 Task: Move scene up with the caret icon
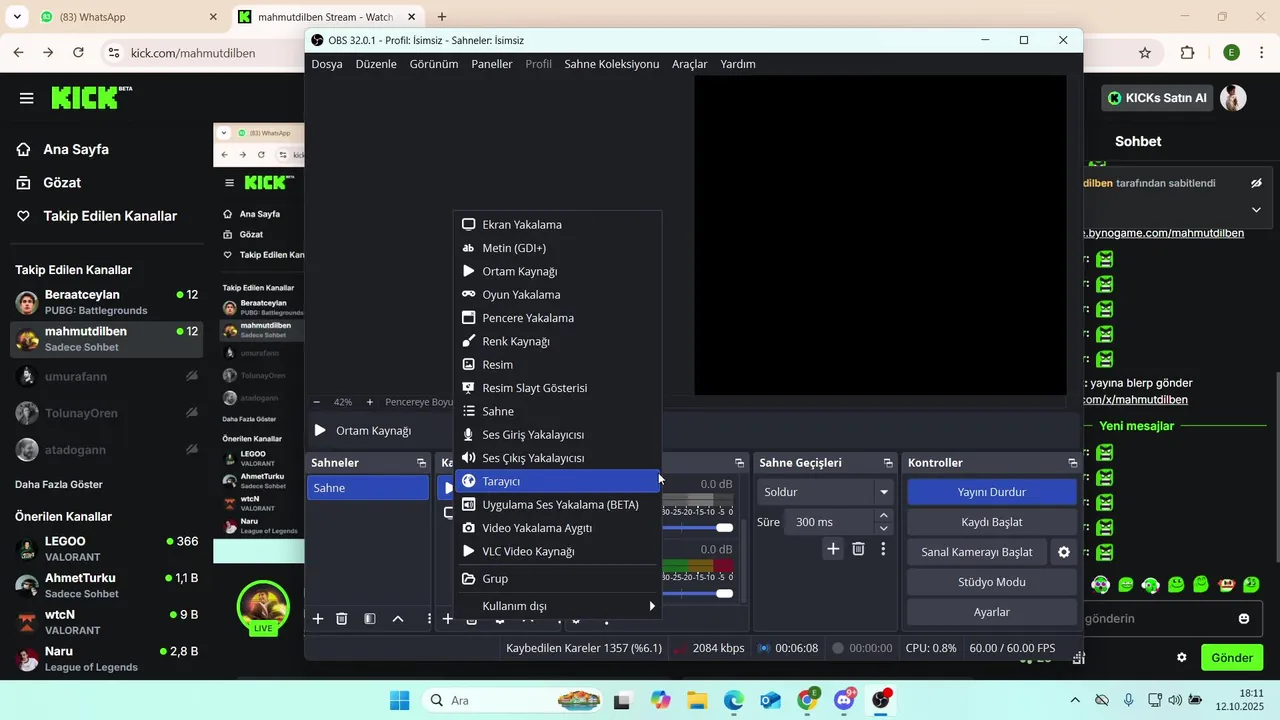[398, 619]
